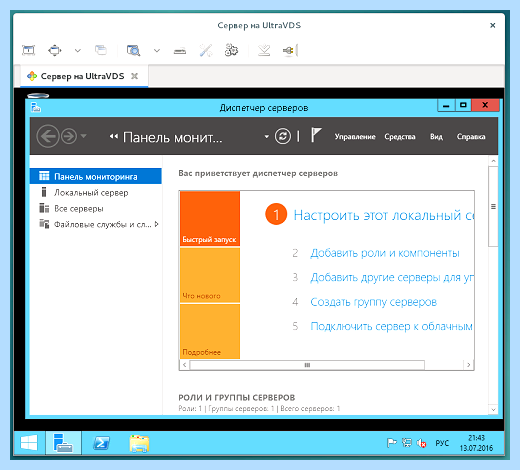Viewport: 520px width, 470px height.
Task: Click the vertical scrollbar down arrow
Action: pos(493,409)
